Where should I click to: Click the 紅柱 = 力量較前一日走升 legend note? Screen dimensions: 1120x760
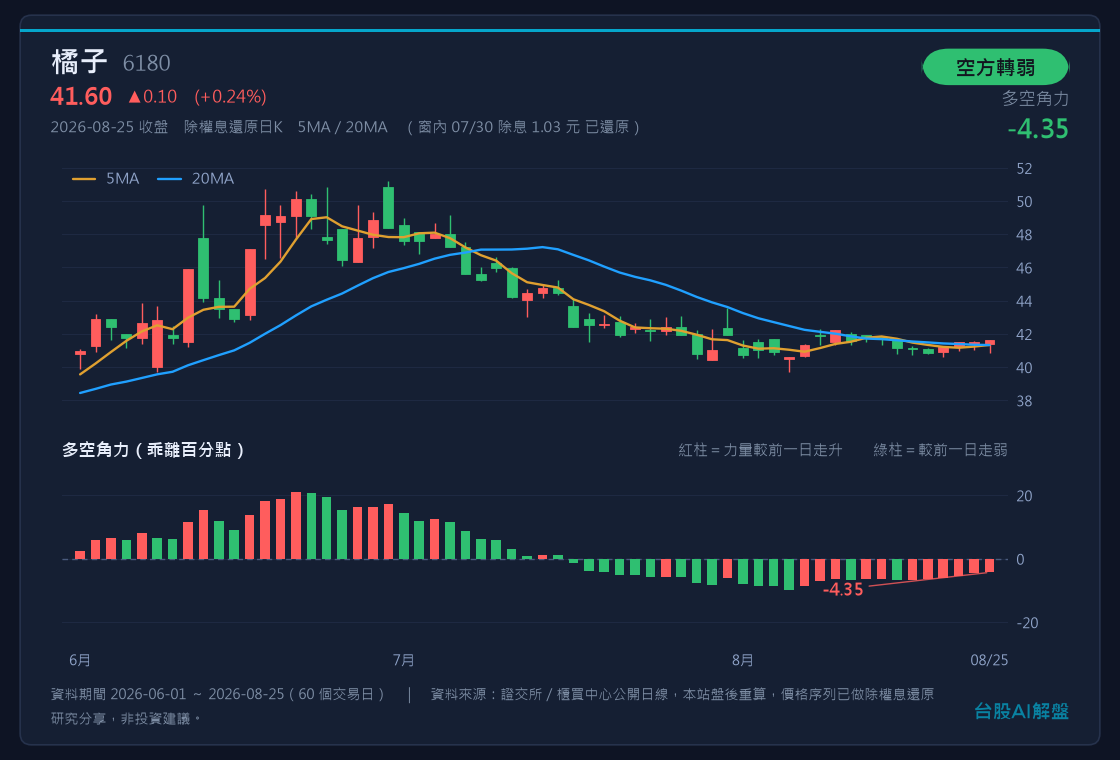760,450
